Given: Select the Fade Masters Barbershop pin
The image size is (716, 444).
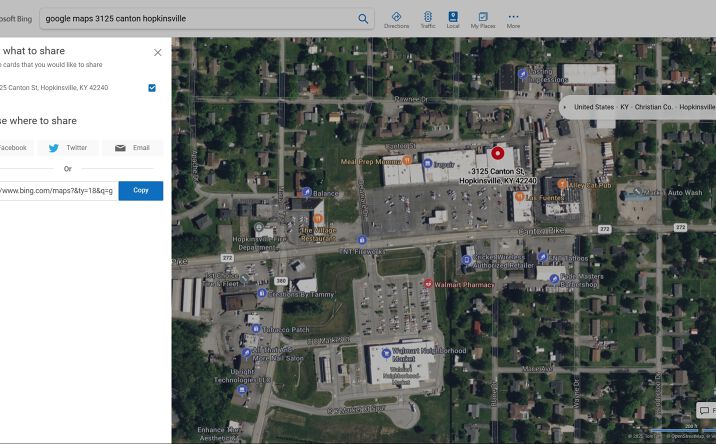Looking at the screenshot, I should 554,278.
